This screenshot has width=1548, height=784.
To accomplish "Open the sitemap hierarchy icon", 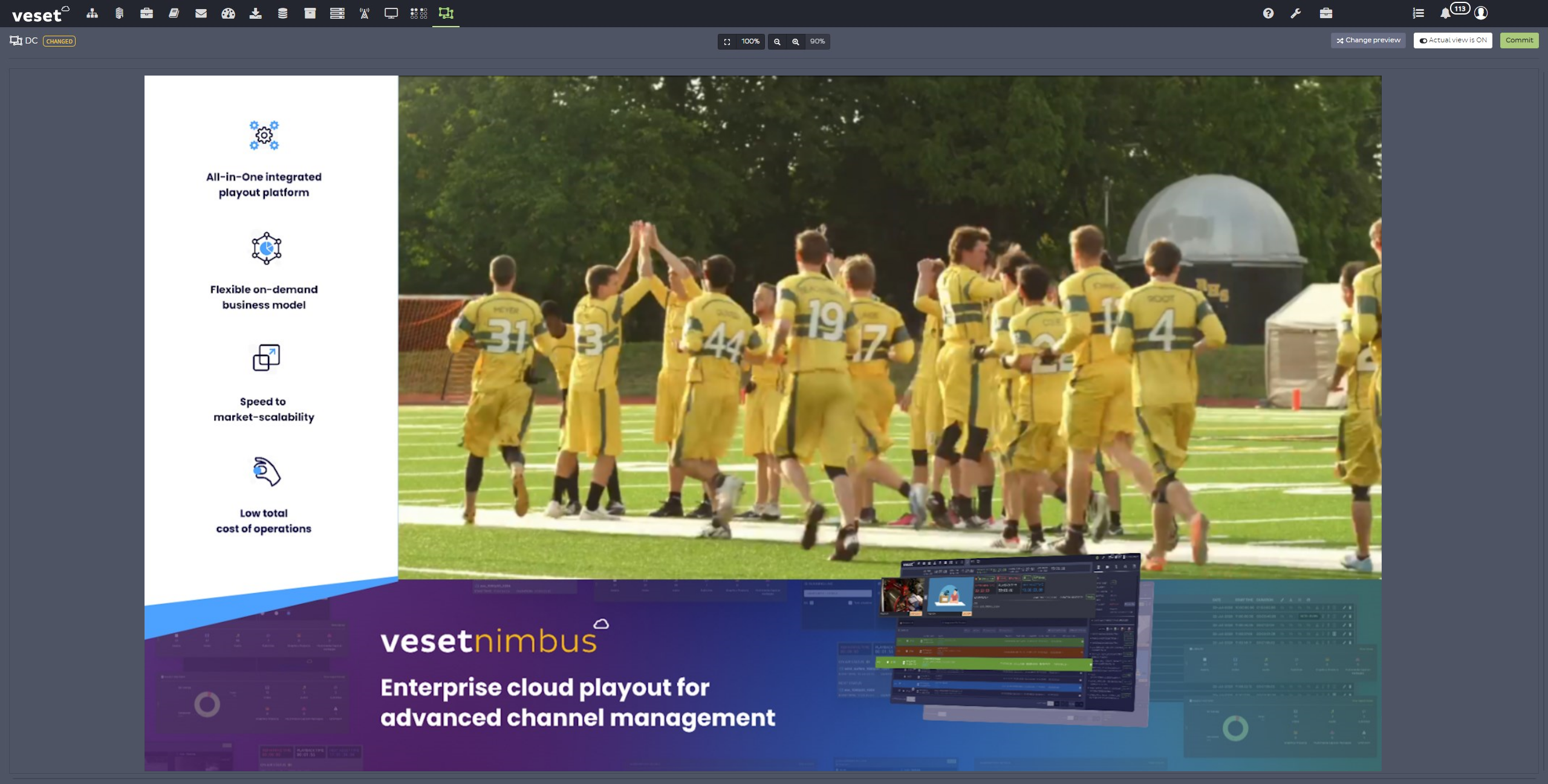I will click(92, 13).
